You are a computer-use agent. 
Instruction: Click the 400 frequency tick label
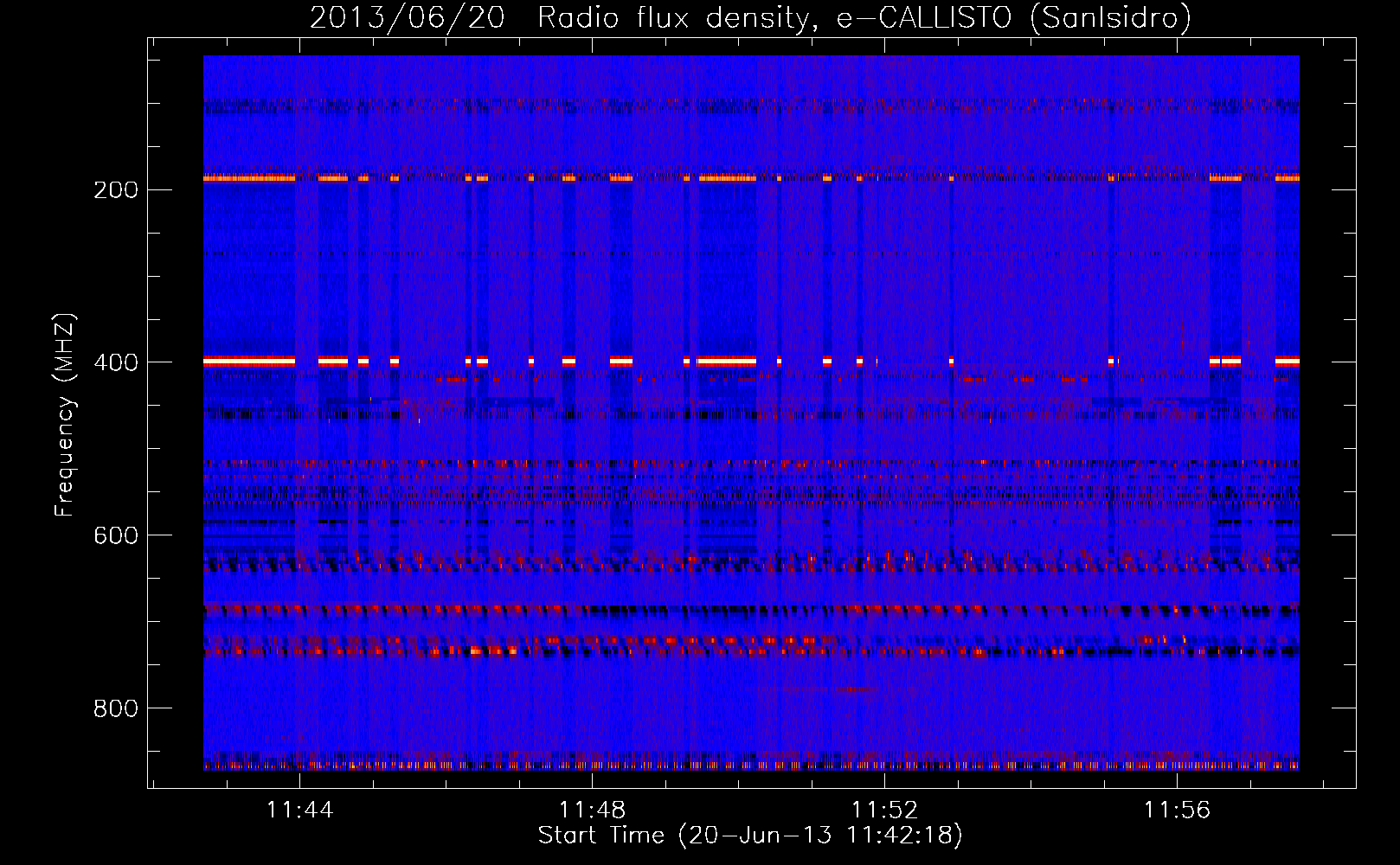point(116,362)
